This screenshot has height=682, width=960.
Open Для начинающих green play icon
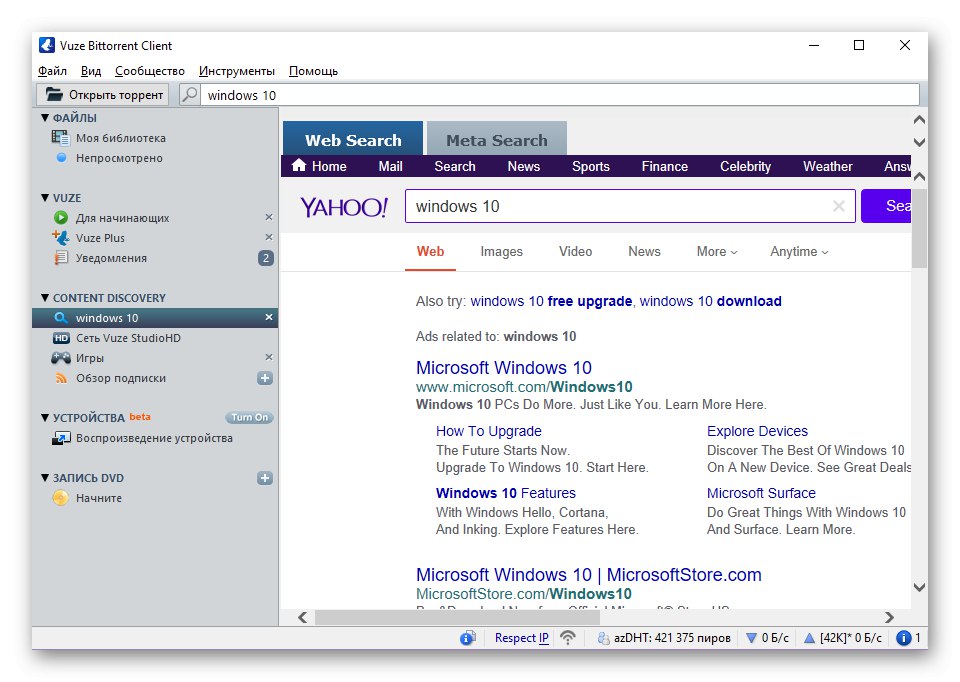[61, 217]
